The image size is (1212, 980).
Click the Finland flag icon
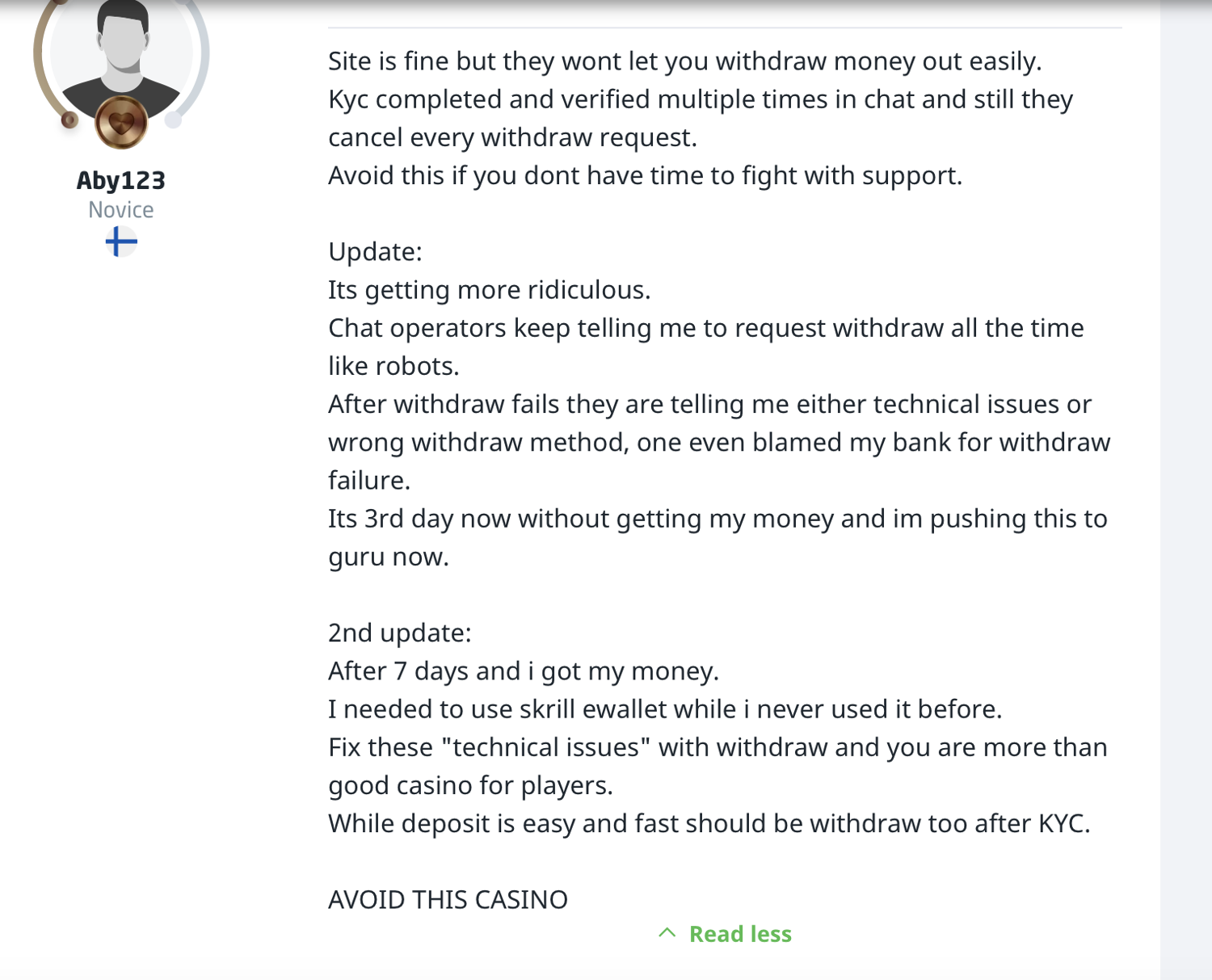121,242
